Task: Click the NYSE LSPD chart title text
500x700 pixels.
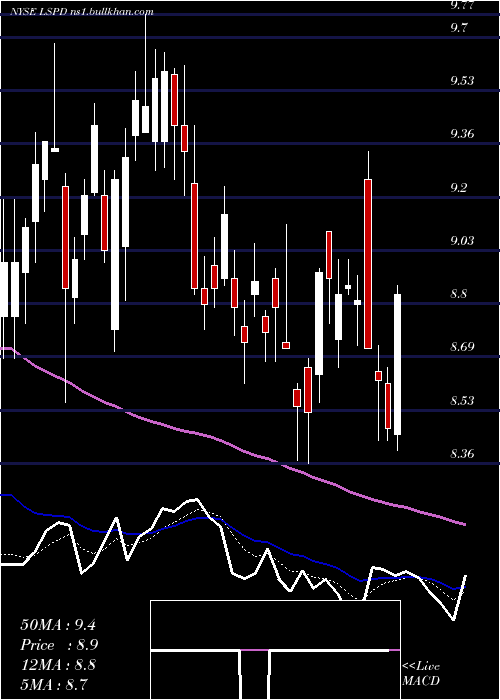Action: tap(82, 12)
